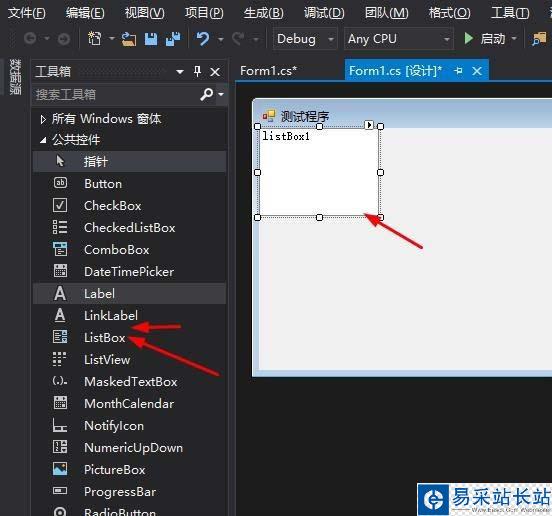Screen dimensions: 552x516
Task: Select the CheckBox control in toolbox
Action: pos(130,206)
